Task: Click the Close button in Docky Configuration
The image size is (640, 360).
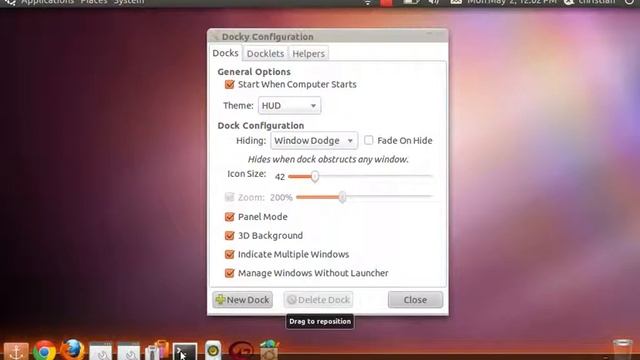Action: tap(415, 300)
